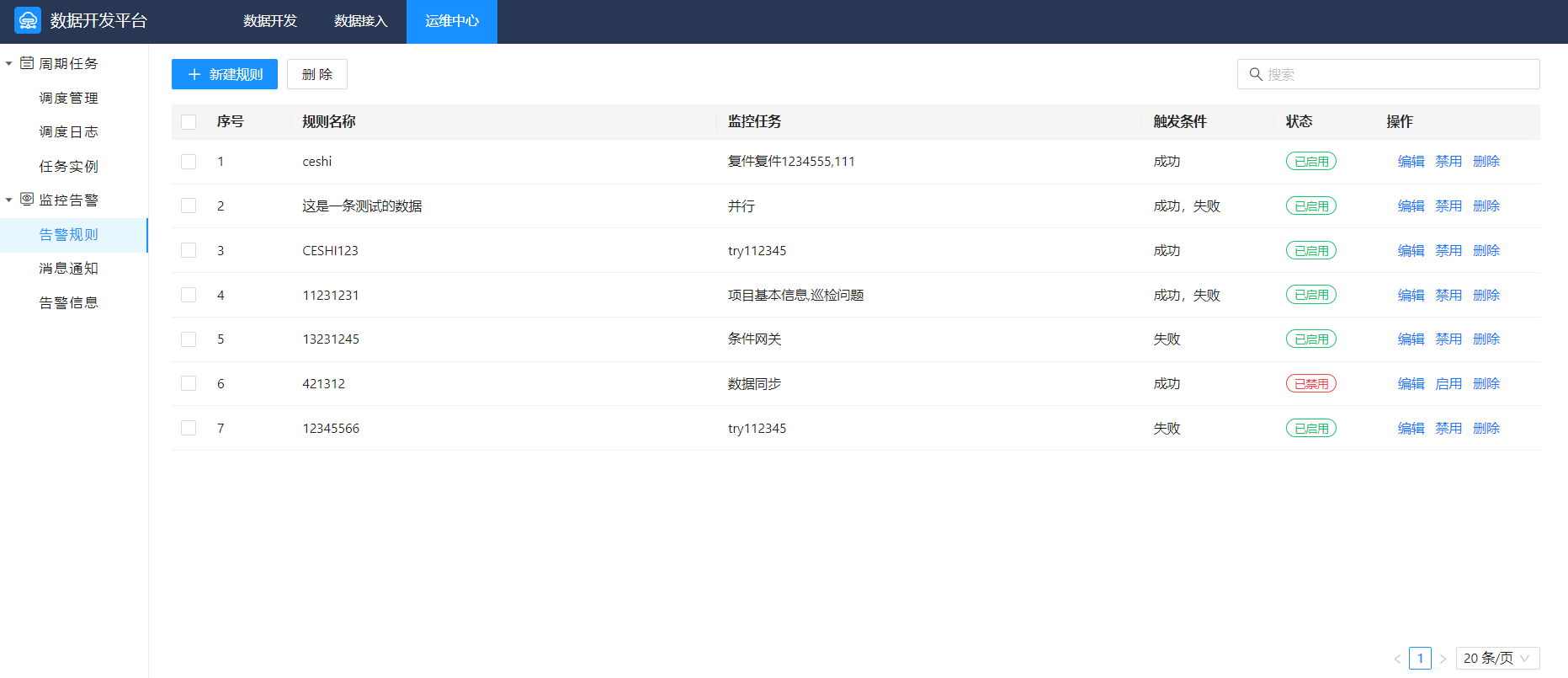Click 启用 link for rule 421312
This screenshot has height=678, width=1568.
coord(1448,384)
